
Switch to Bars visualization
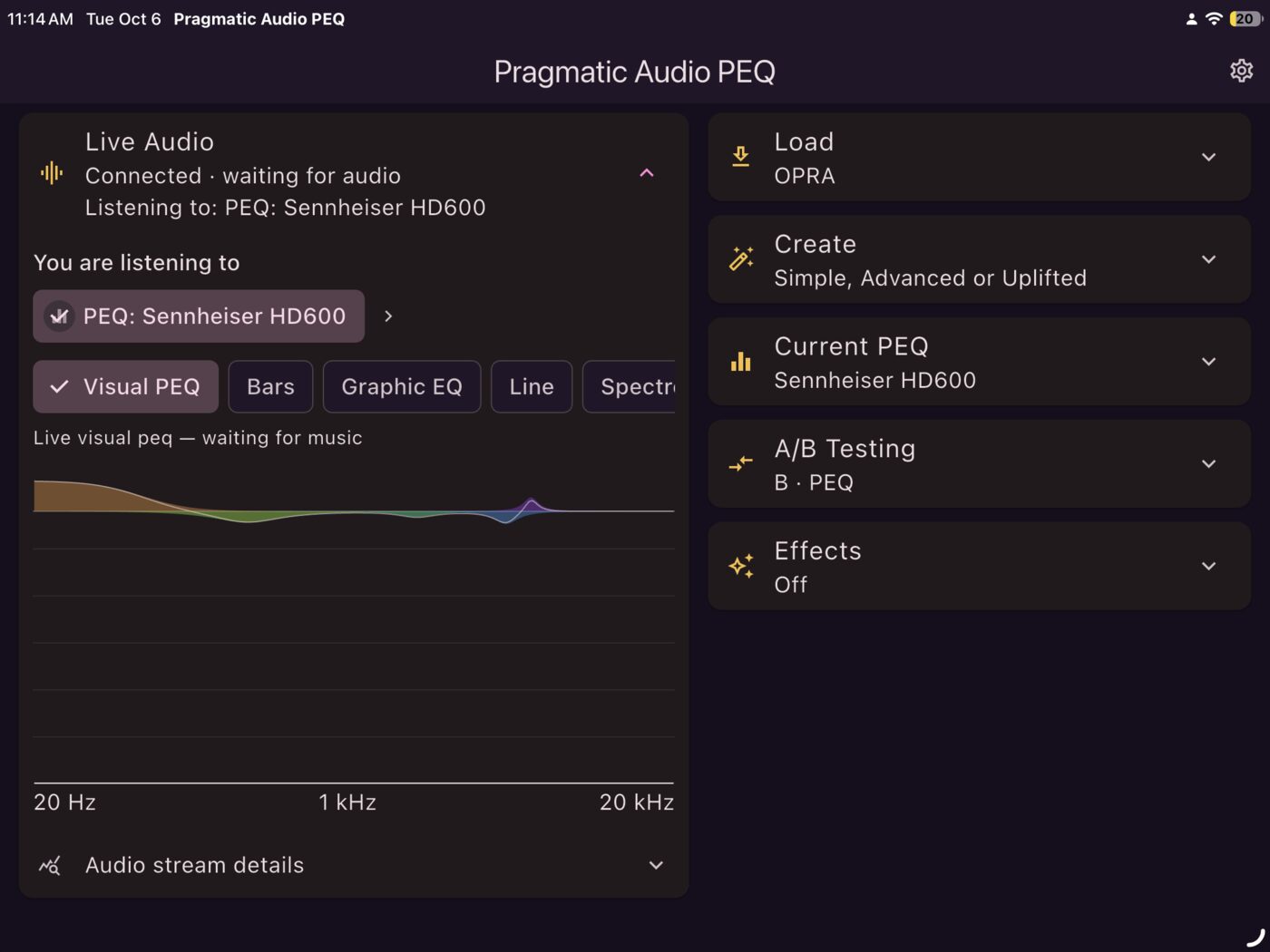[270, 387]
